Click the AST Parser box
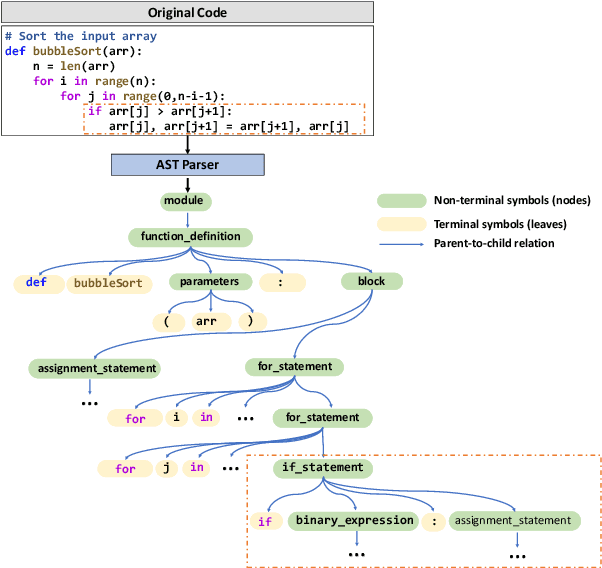602x568 pixels. pyautogui.click(x=187, y=164)
